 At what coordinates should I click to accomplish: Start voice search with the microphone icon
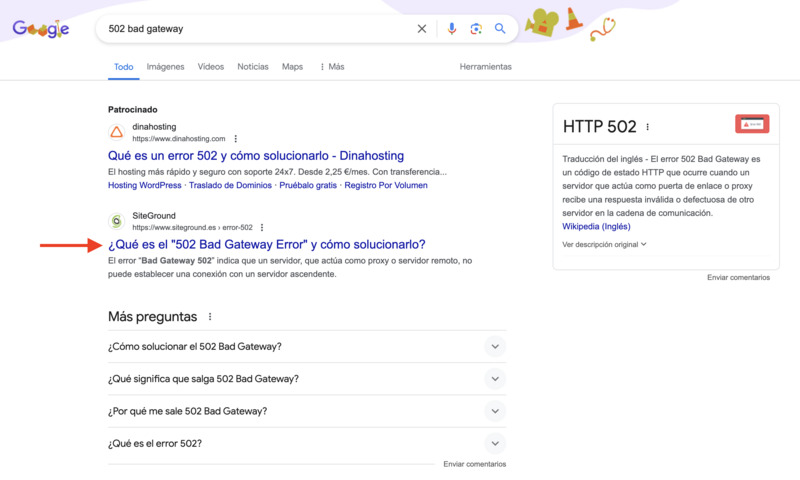pyautogui.click(x=452, y=29)
